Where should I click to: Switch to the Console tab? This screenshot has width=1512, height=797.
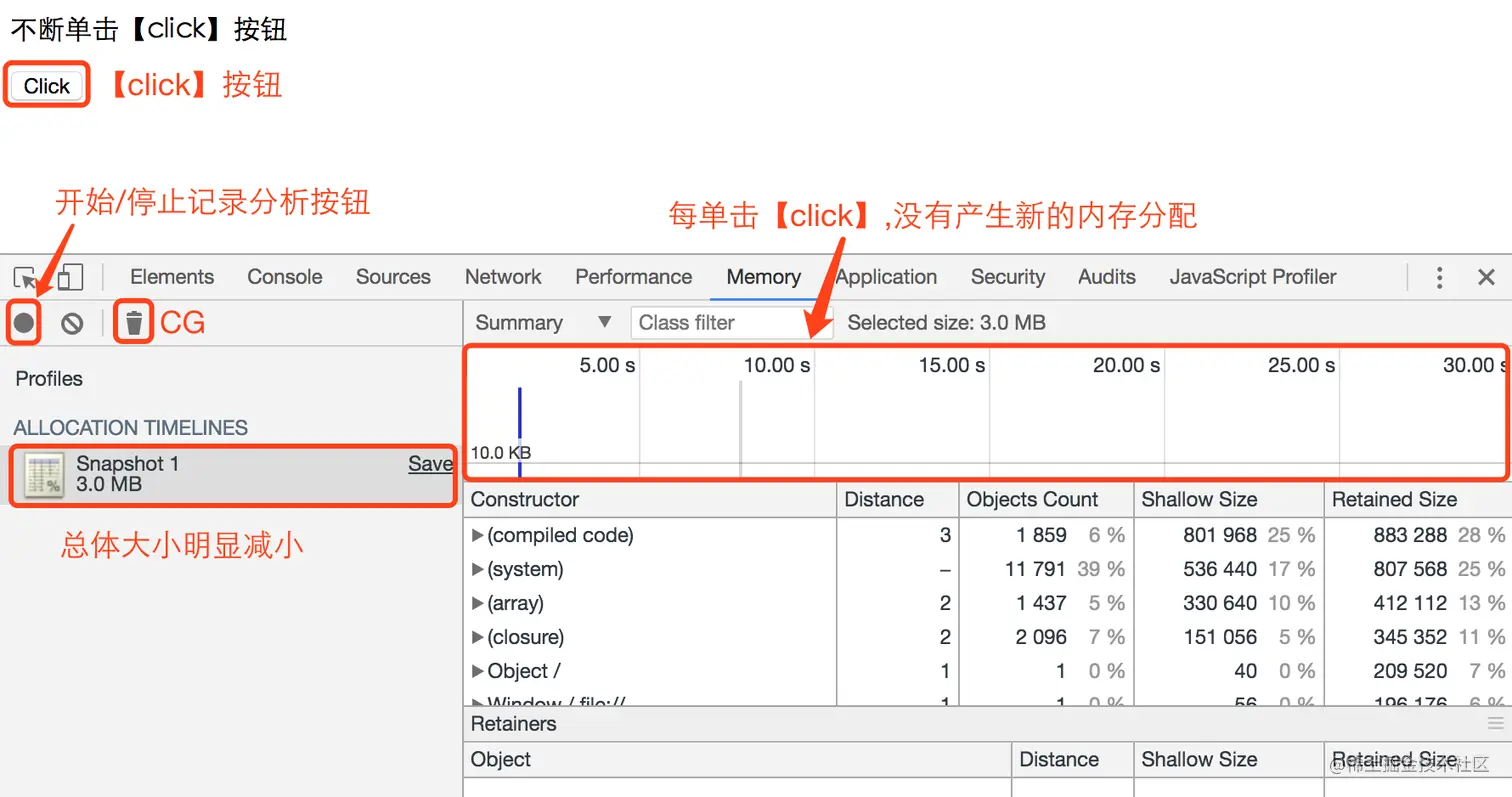pos(285,277)
